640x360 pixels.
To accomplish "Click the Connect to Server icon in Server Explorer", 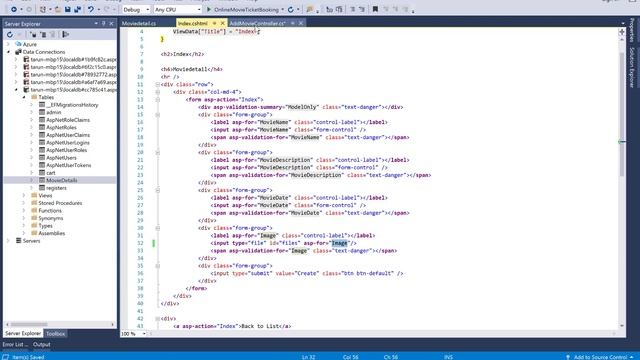I will pos(43,35).
